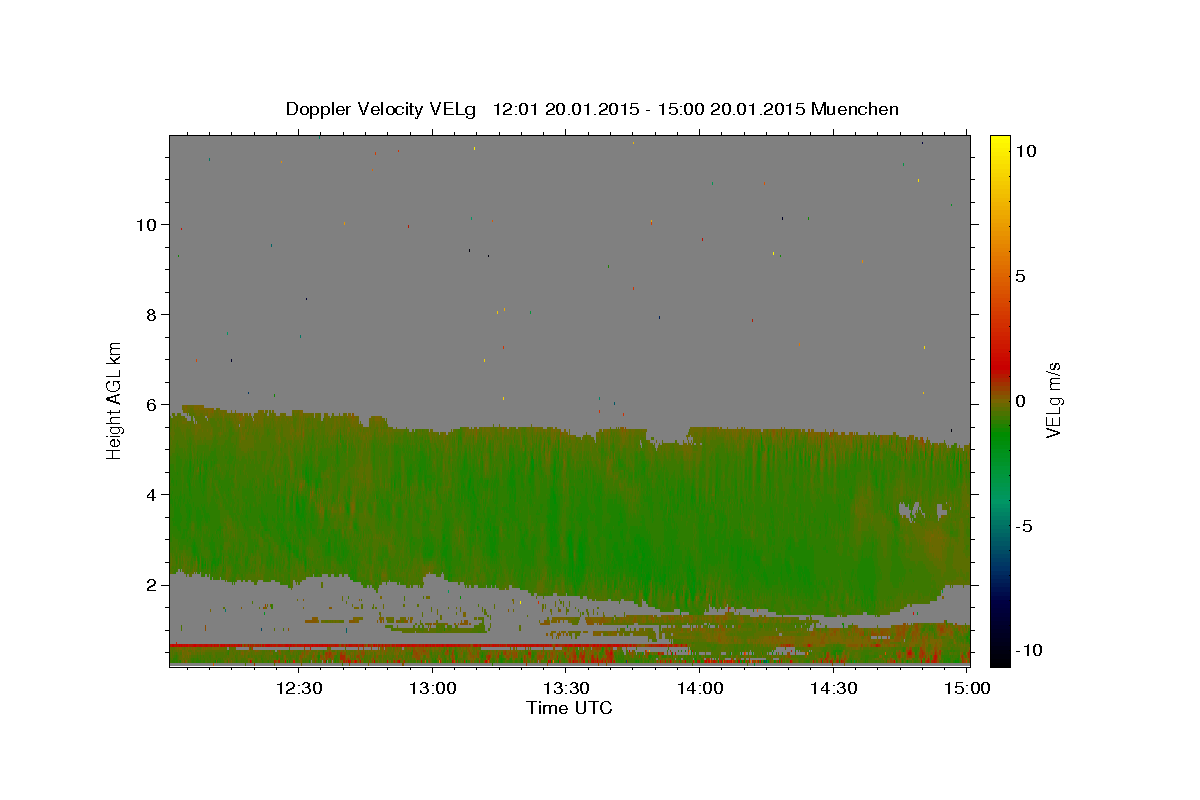The height and width of the screenshot is (800, 1200).
Task: Click the red section of the colorbar
Action: (1000, 365)
